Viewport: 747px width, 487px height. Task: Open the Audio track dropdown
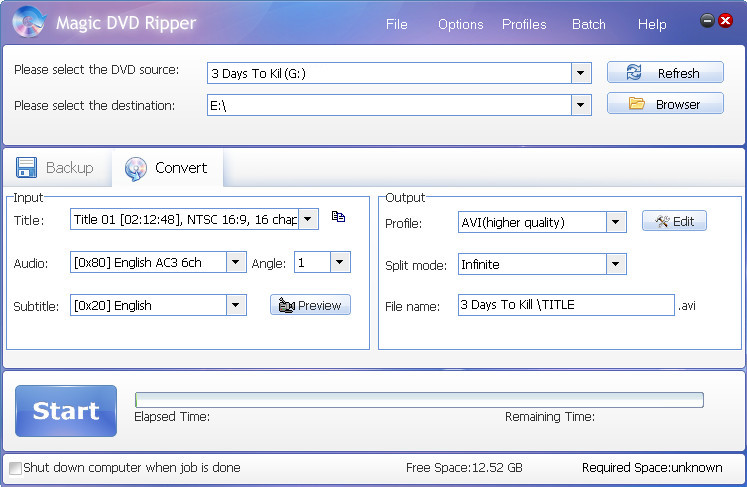pos(236,262)
